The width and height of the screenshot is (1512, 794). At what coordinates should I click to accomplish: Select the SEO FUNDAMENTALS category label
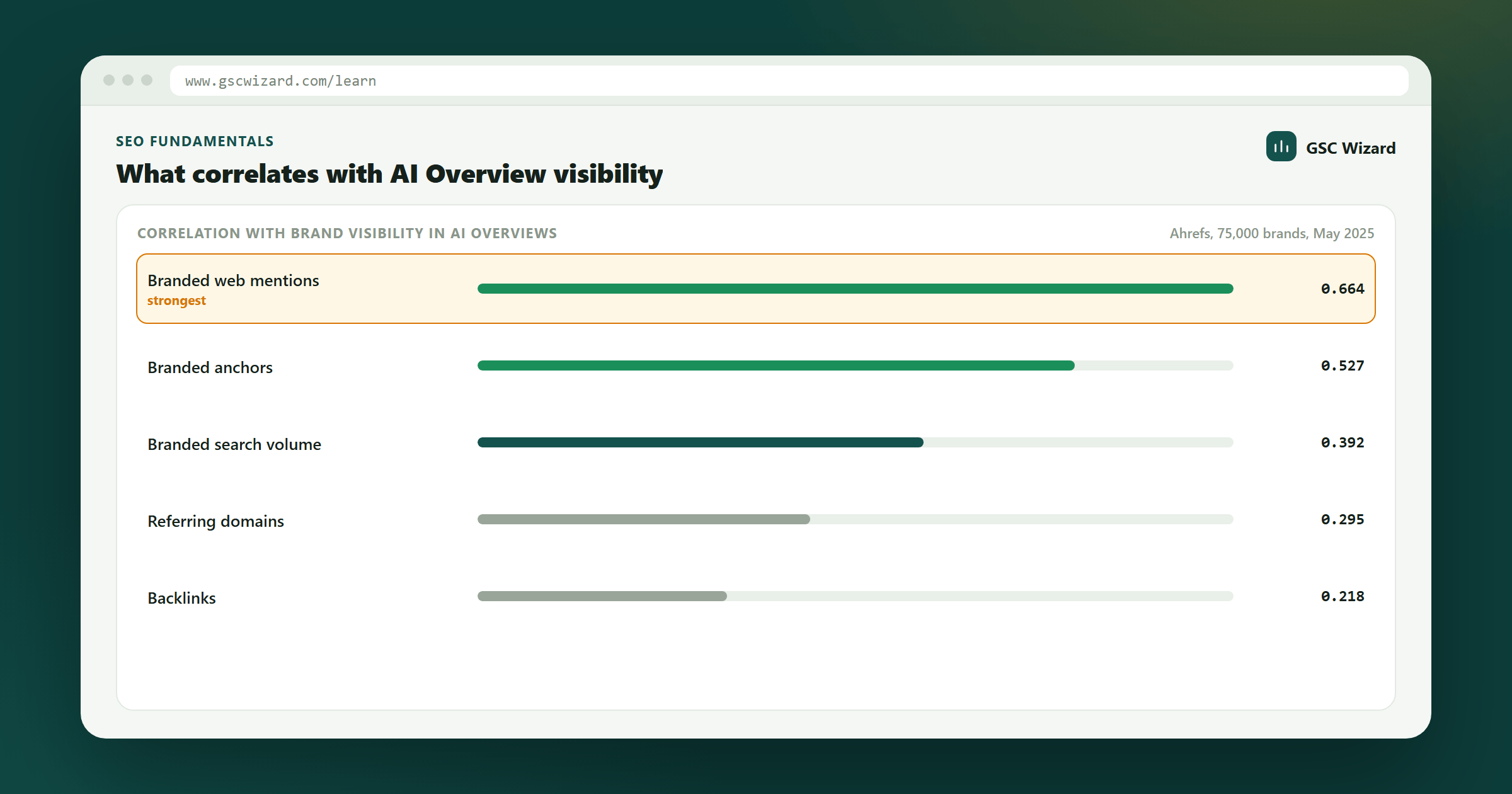195,141
